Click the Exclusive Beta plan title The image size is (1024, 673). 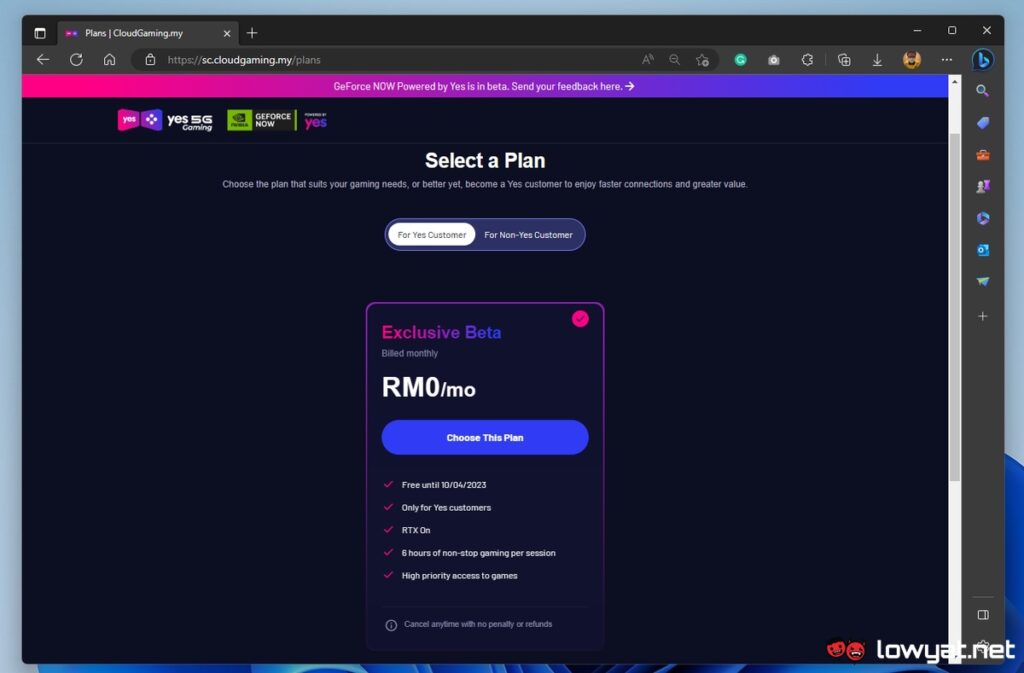point(441,332)
